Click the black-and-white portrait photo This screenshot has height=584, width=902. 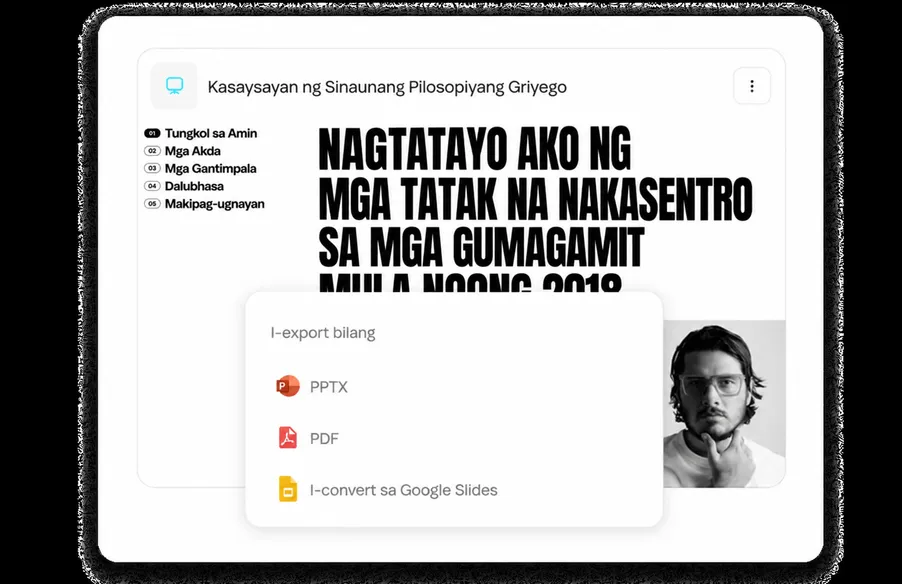pyautogui.click(x=724, y=404)
